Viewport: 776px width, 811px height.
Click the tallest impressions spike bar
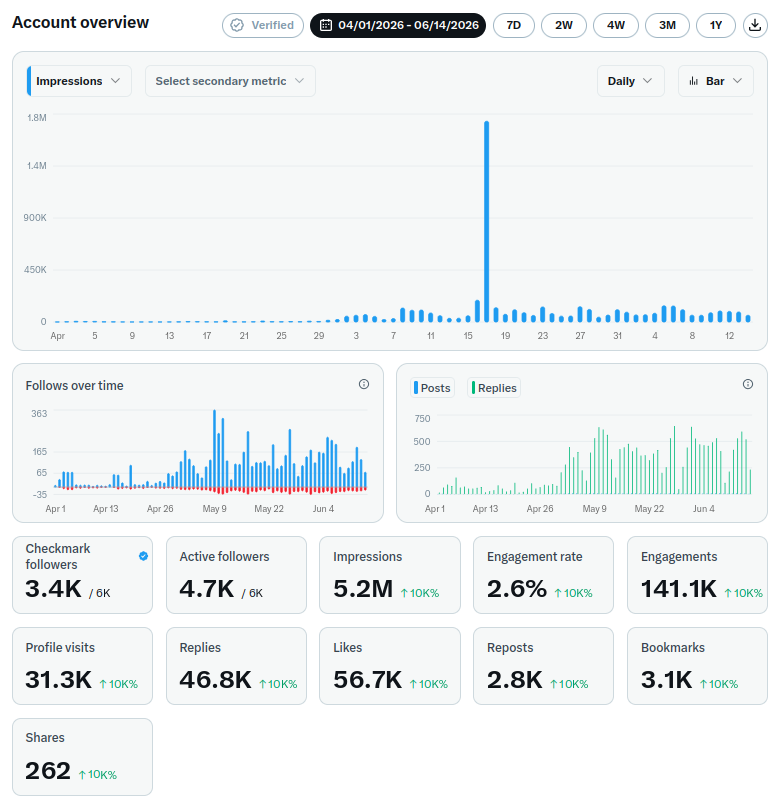coord(487,221)
